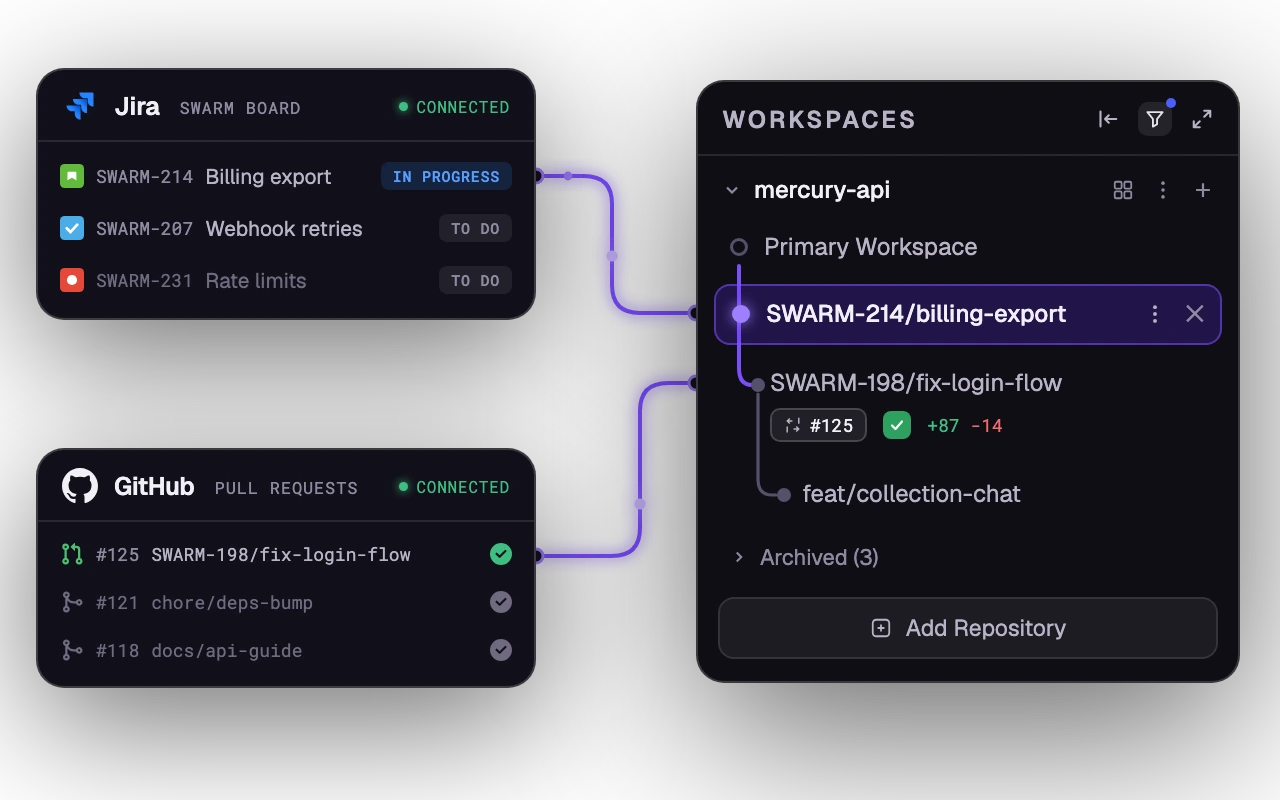Open feat/collection-chat workspace
This screenshot has width=1280, height=800.
(912, 494)
